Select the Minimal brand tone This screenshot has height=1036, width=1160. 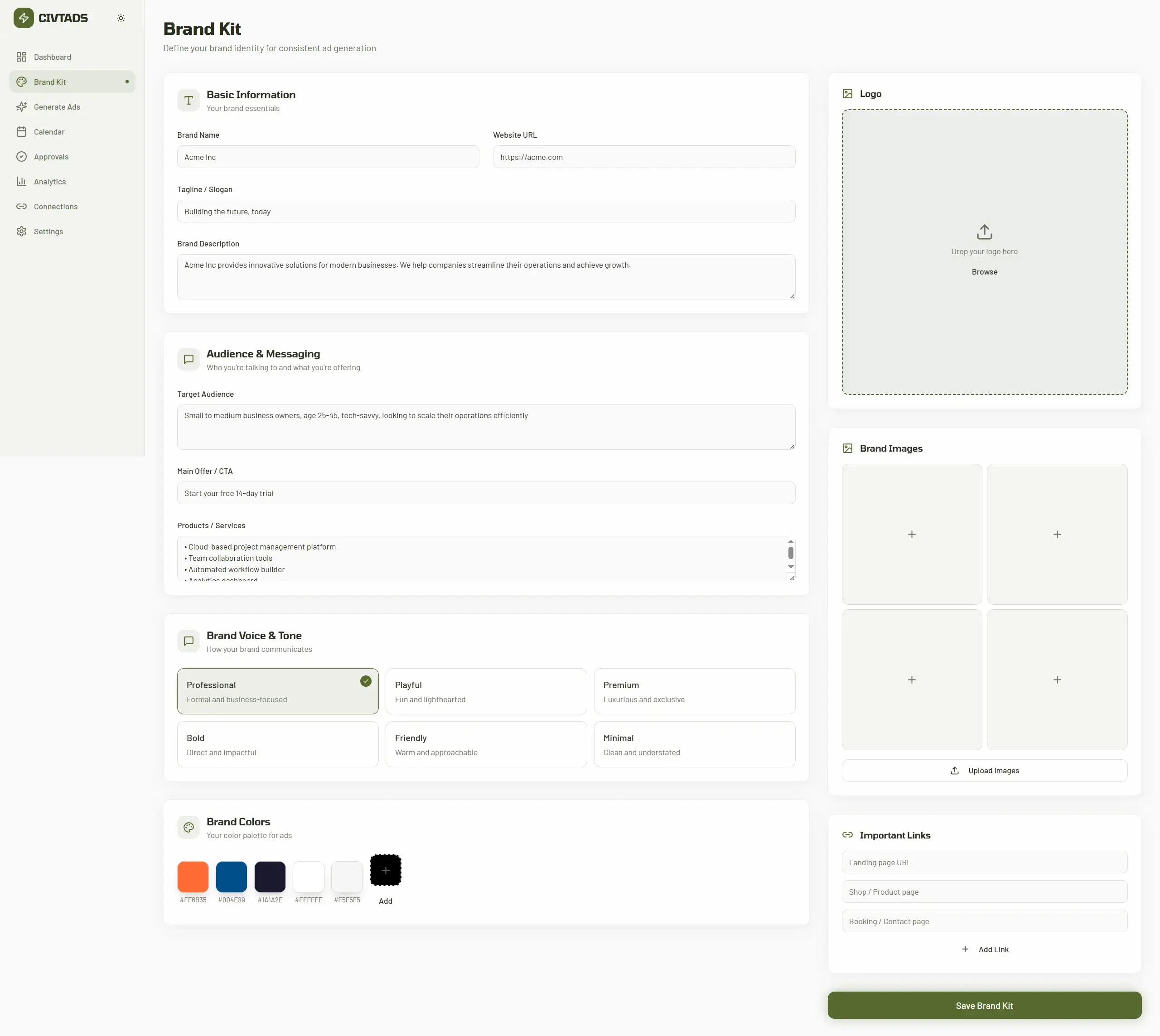tap(694, 744)
